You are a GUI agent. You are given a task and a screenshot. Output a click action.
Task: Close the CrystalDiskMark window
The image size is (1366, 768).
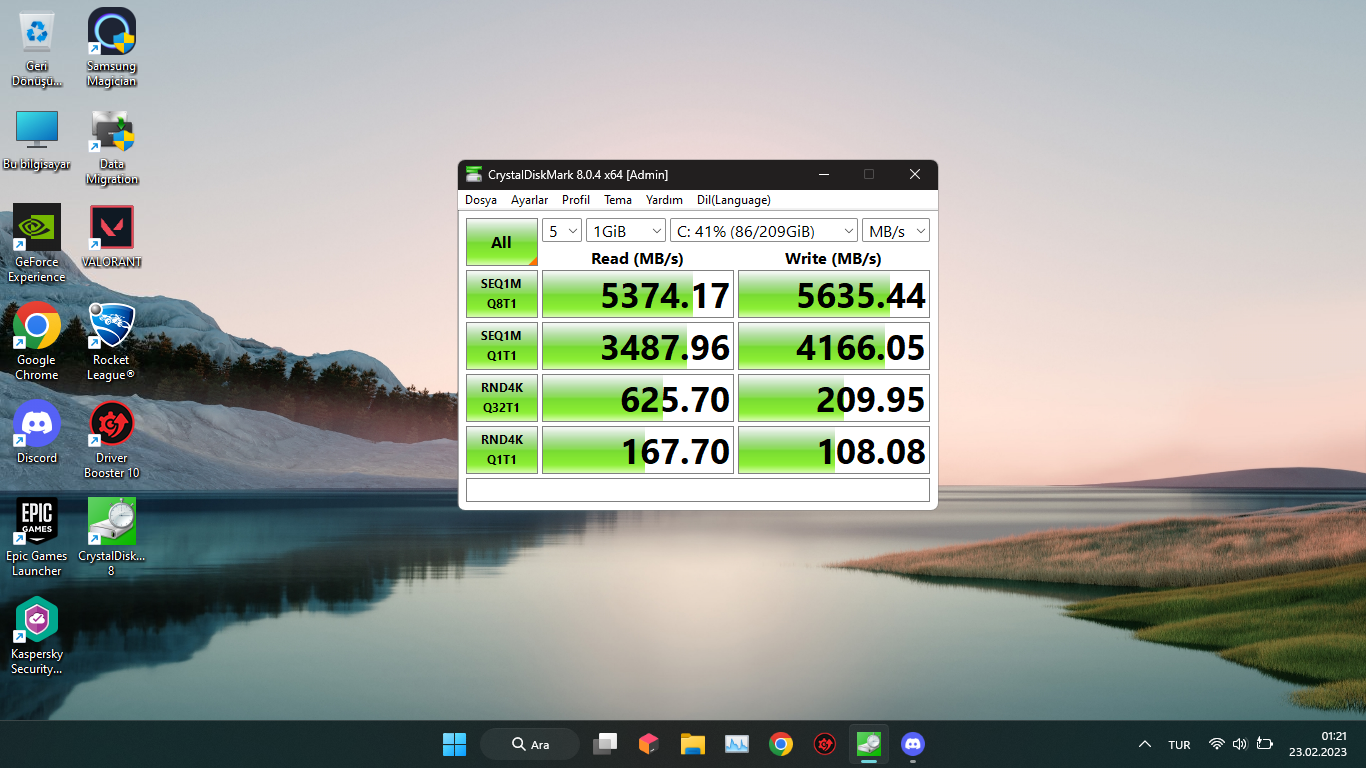click(x=914, y=174)
